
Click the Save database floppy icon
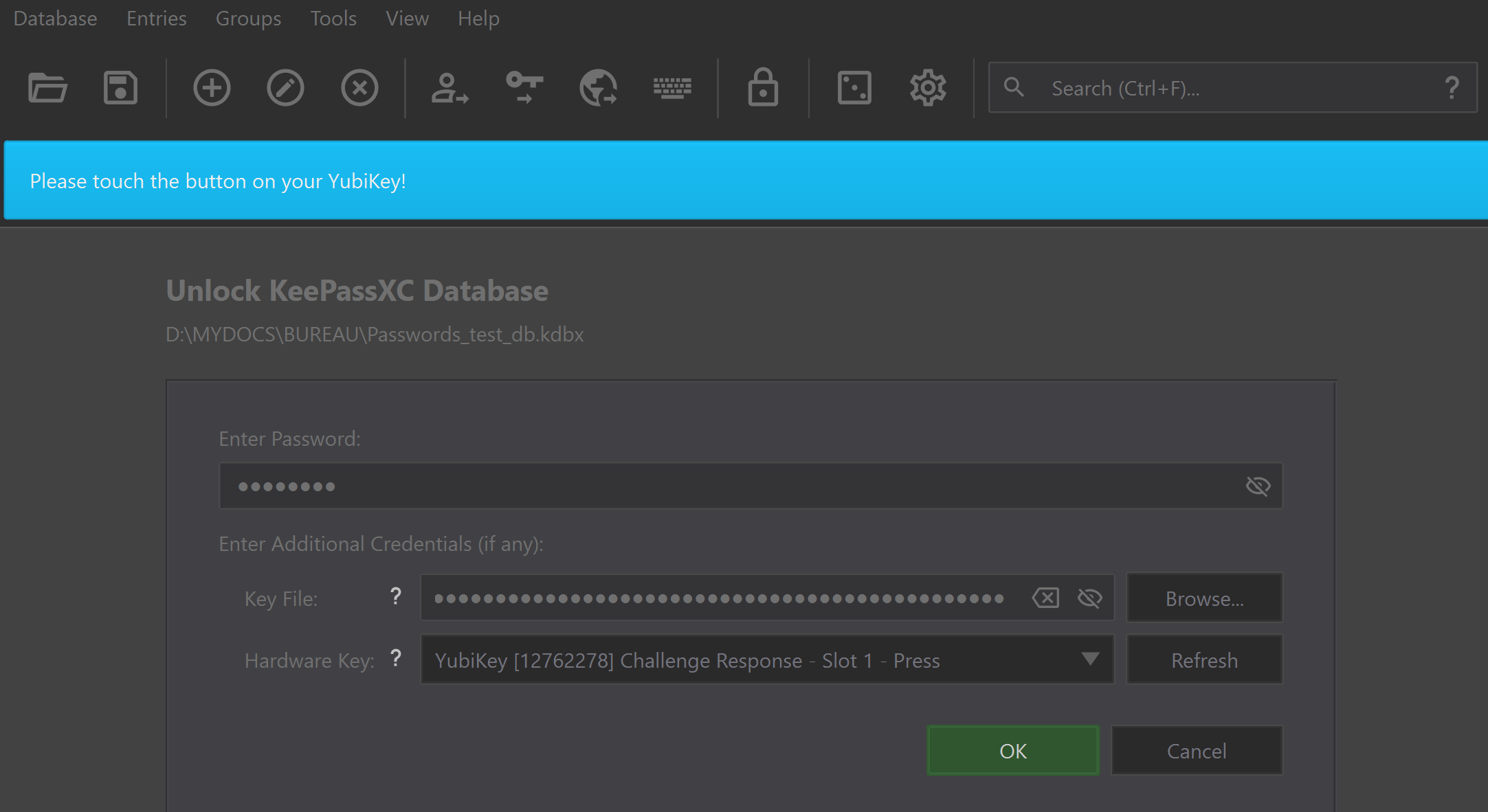(x=120, y=88)
